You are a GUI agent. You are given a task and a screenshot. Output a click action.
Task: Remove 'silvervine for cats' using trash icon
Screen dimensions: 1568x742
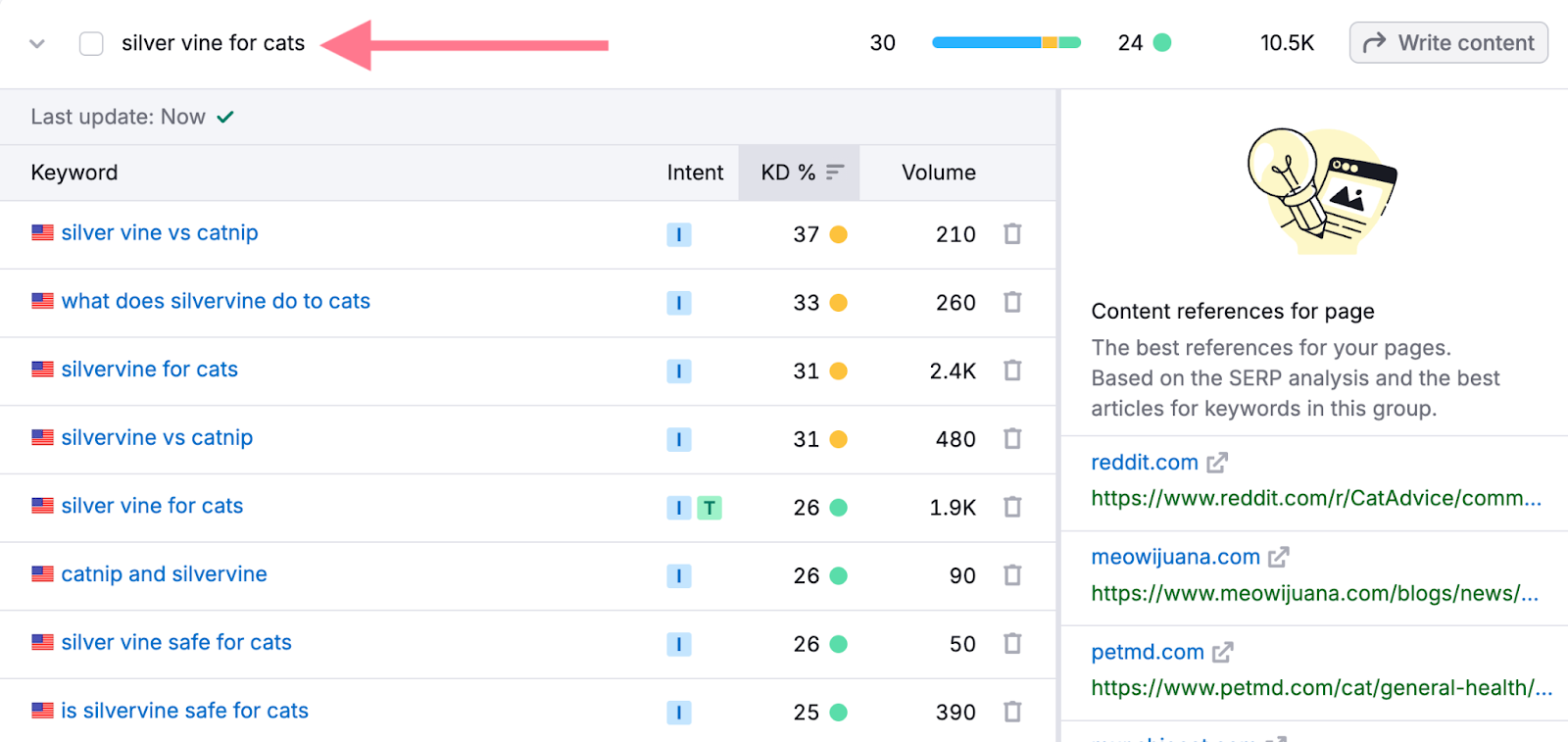[1012, 371]
